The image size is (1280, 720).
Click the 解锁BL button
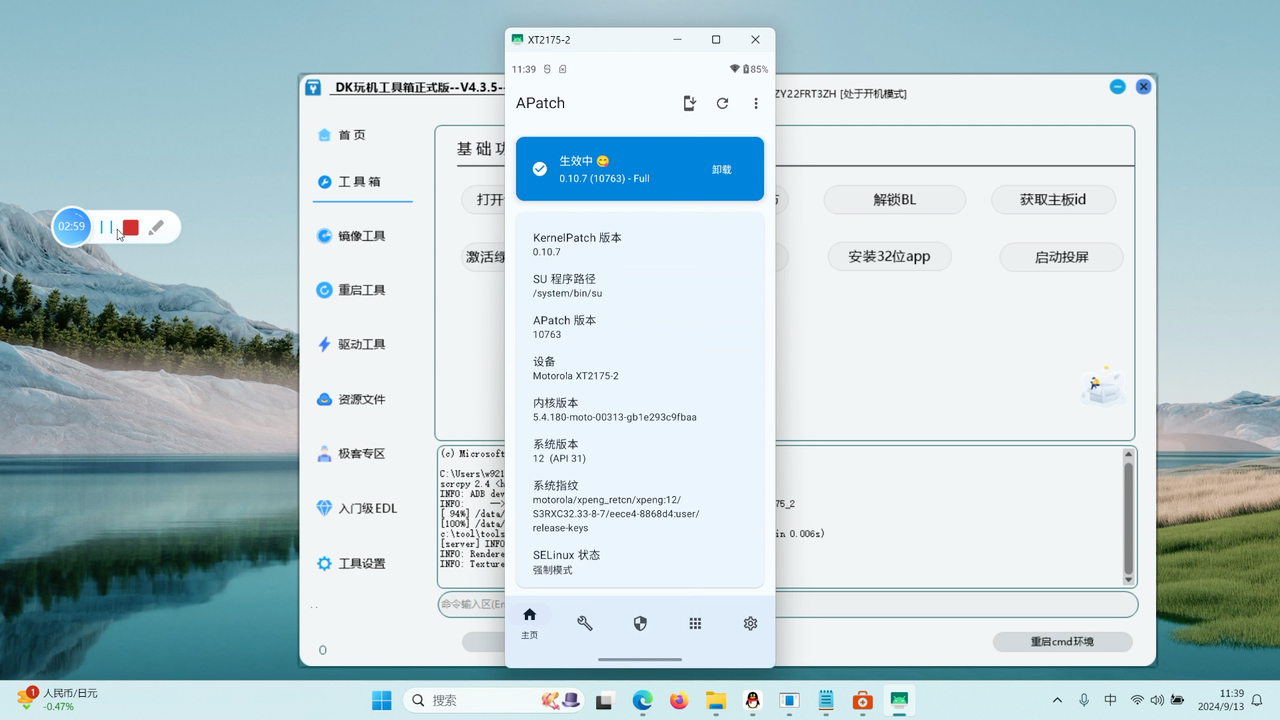tap(895, 199)
